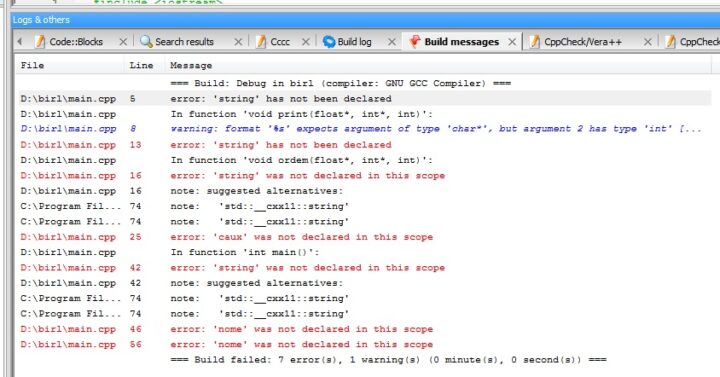Image resolution: width=720 pixels, height=377 pixels.
Task: Select the Build messages tab
Action: point(461,42)
